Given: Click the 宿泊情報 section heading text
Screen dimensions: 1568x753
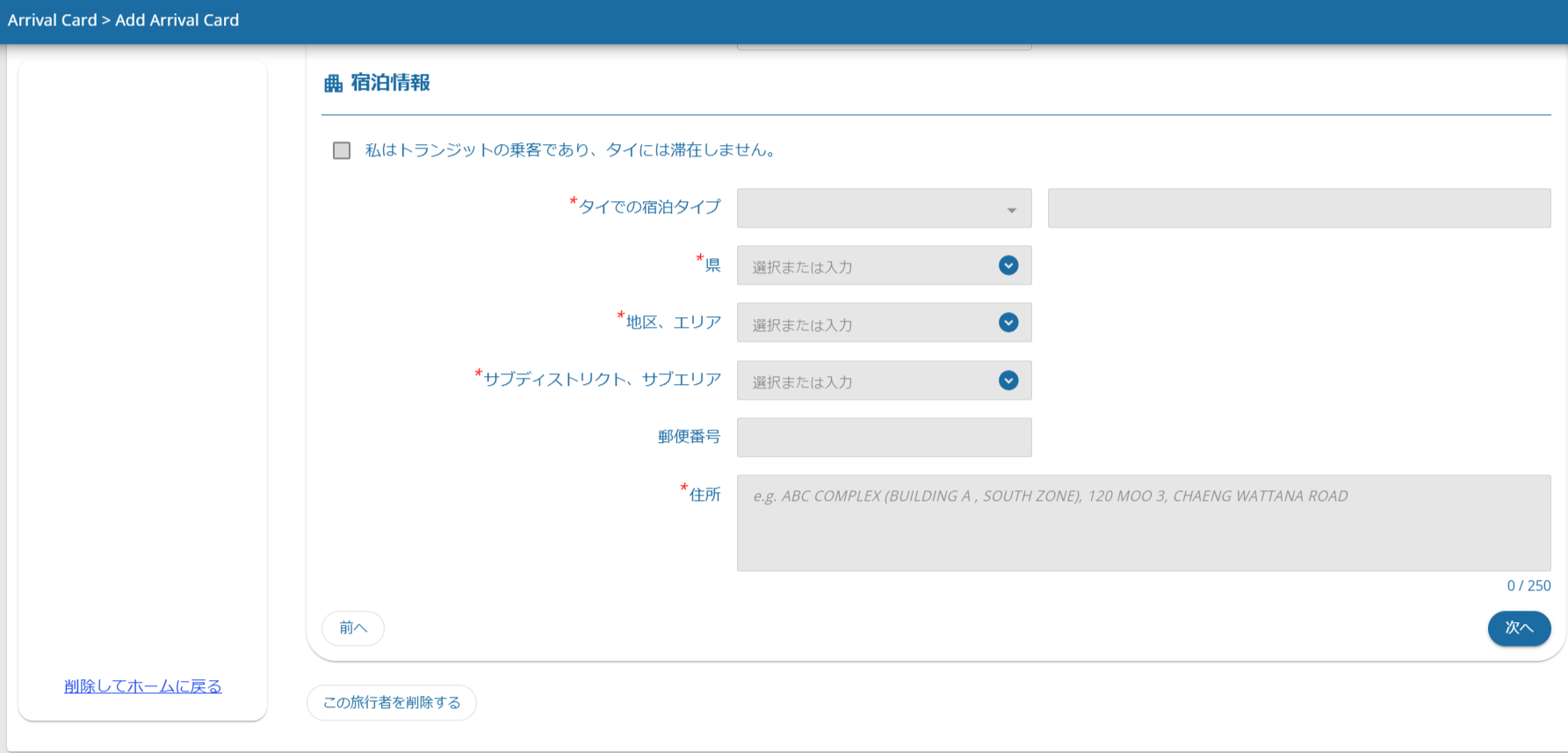Looking at the screenshot, I should pos(390,83).
